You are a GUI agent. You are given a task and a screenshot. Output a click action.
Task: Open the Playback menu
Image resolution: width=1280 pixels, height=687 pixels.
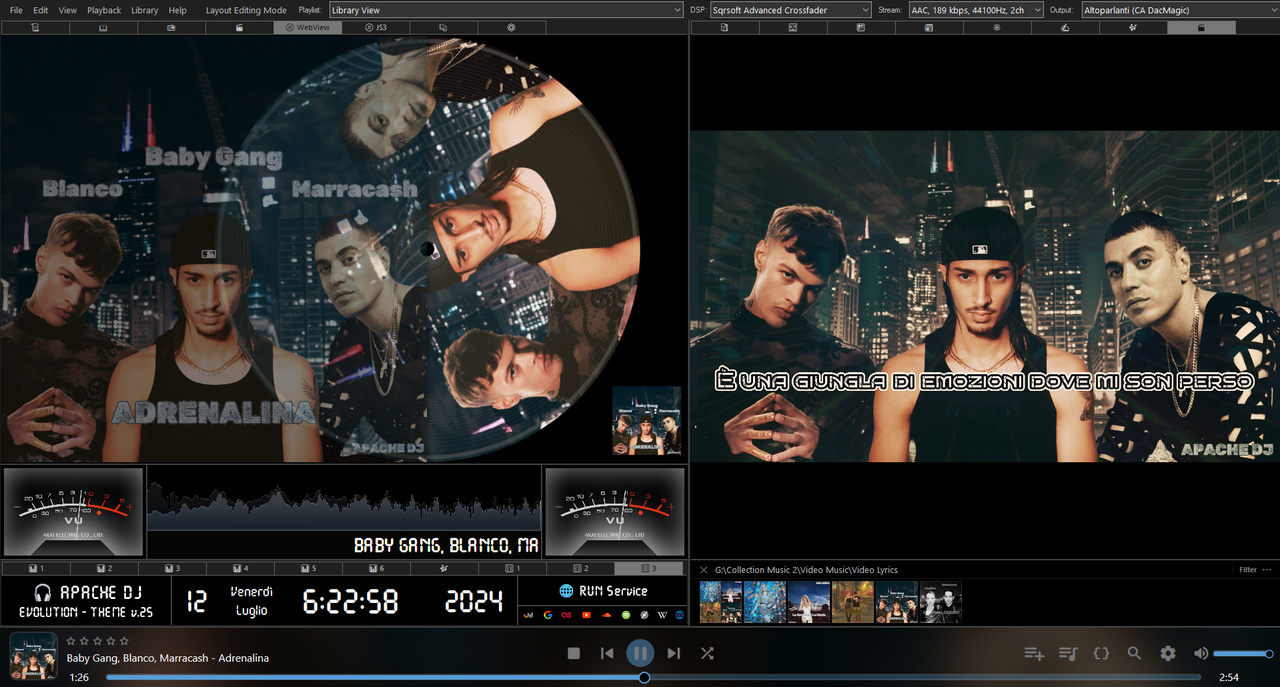point(104,10)
